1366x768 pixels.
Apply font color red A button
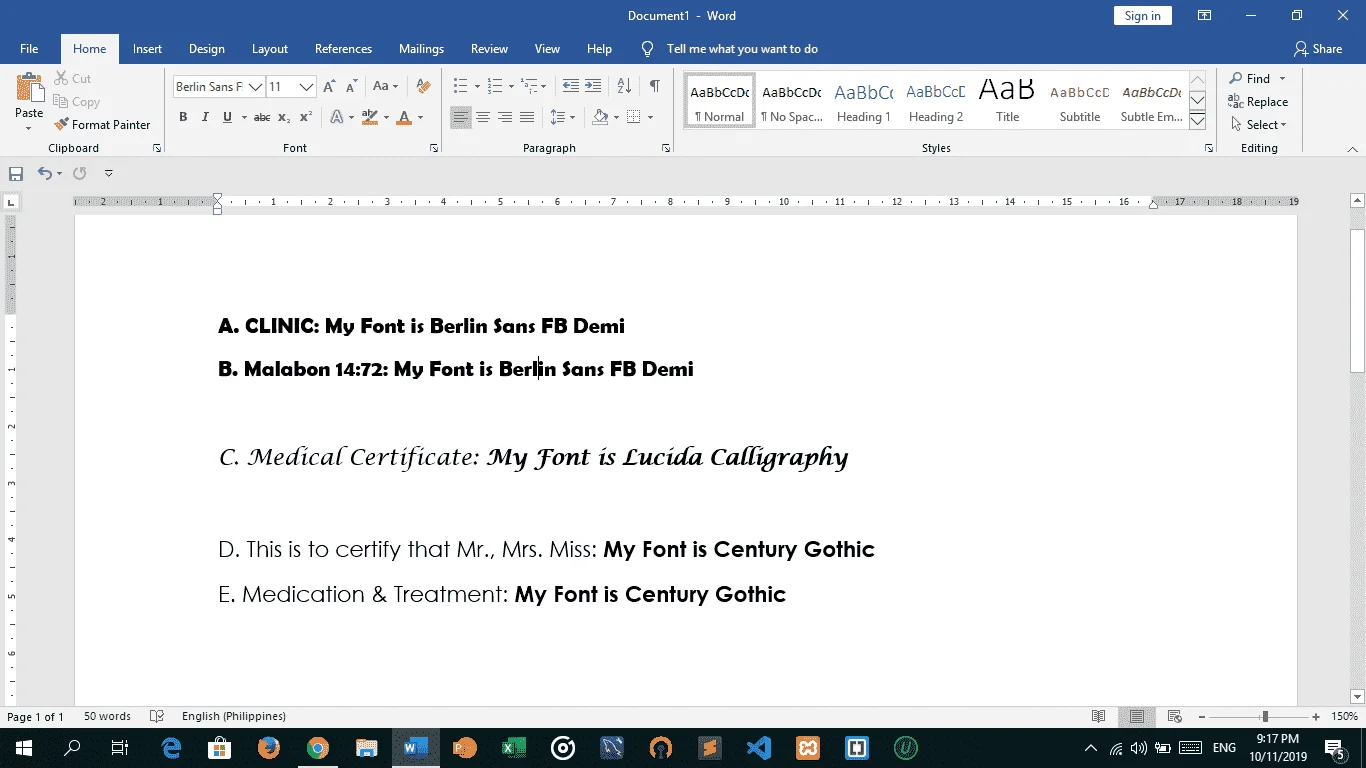(404, 118)
